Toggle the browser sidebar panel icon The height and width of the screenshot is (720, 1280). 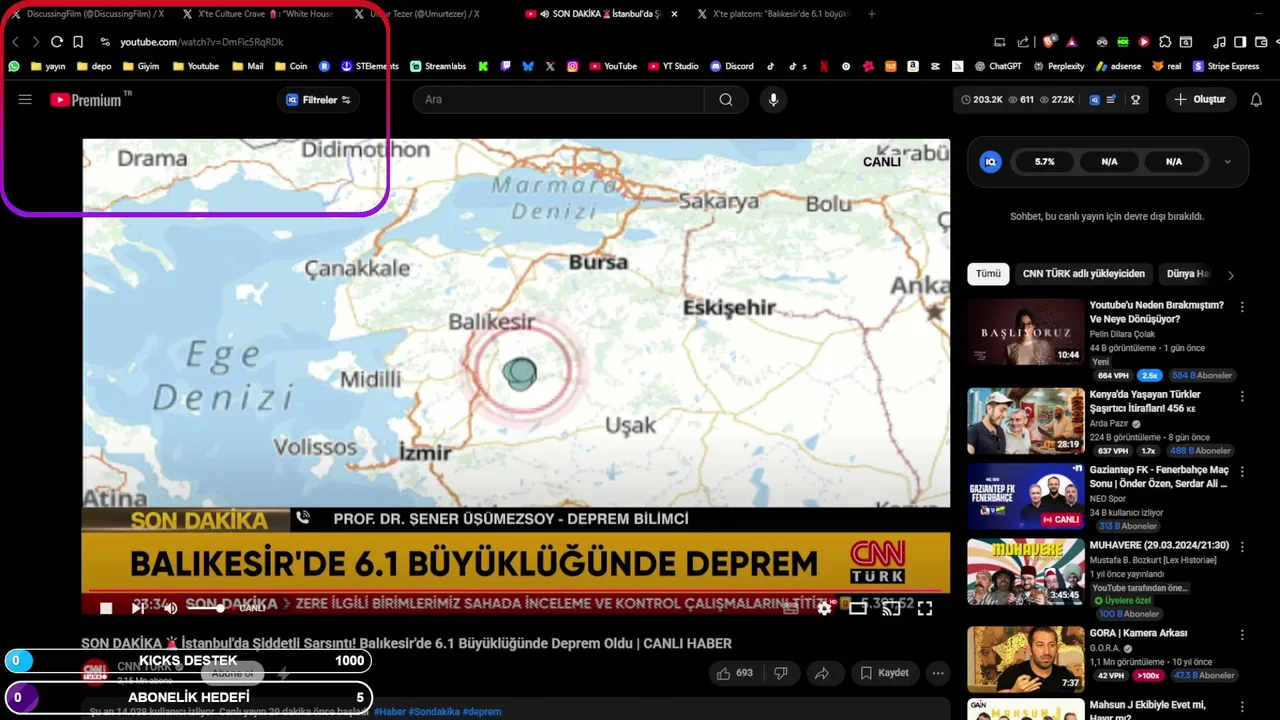coord(1240,42)
